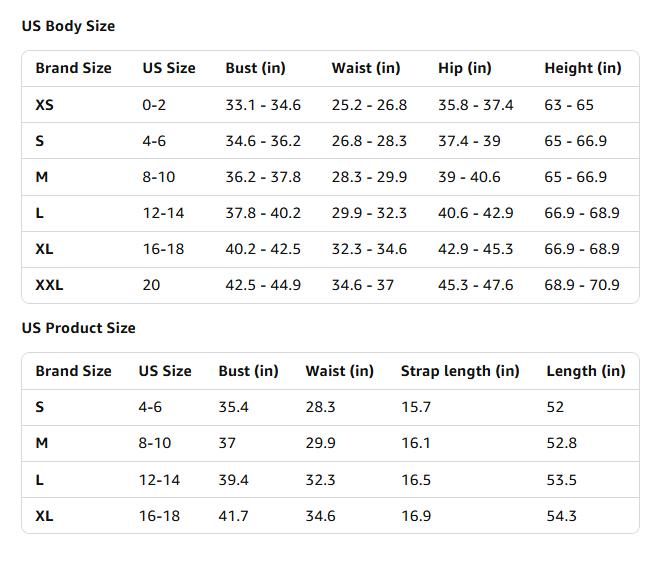Select the XXL brand size cell

pyautogui.click(x=49, y=285)
